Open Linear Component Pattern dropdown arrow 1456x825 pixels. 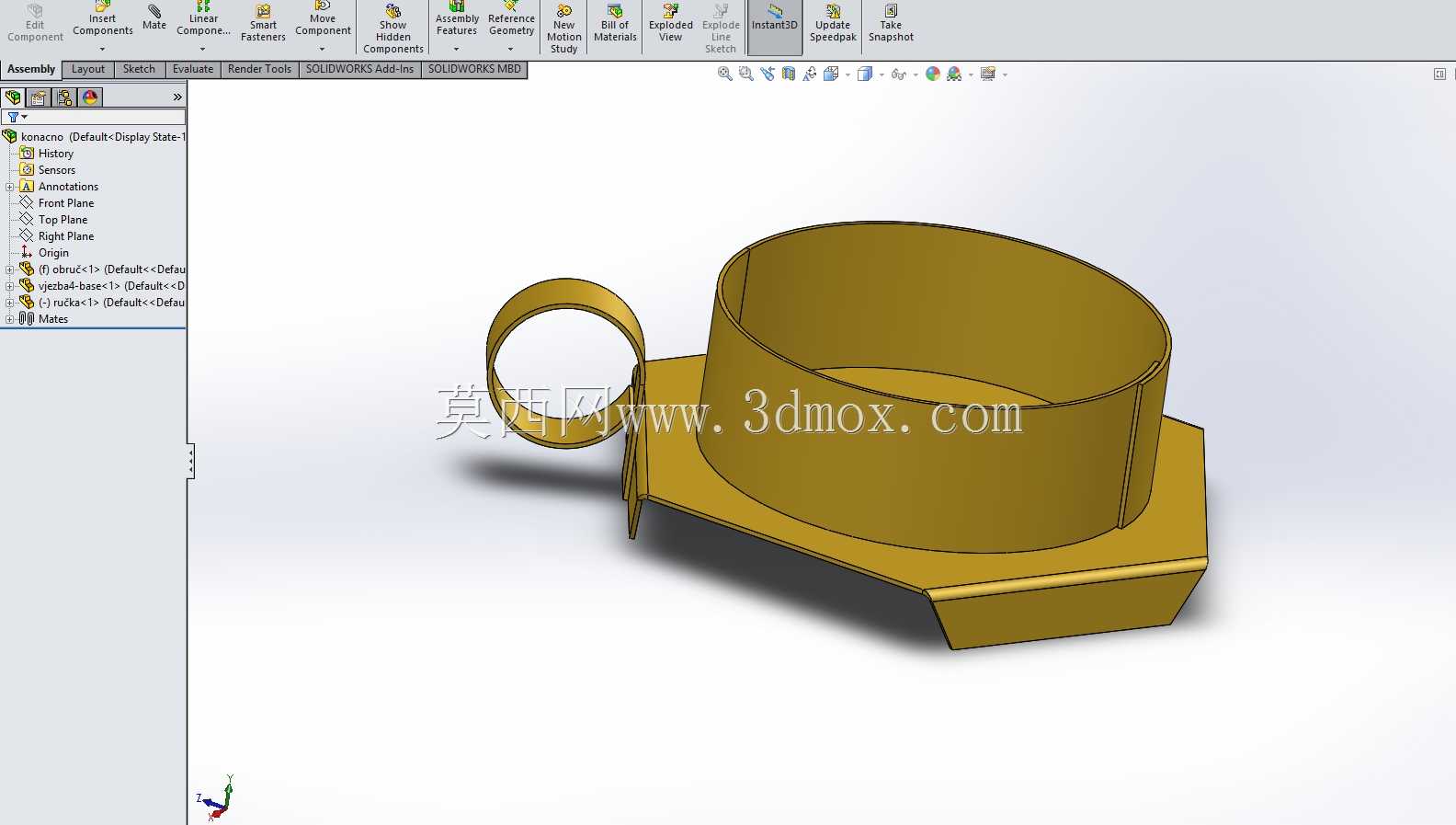203,50
